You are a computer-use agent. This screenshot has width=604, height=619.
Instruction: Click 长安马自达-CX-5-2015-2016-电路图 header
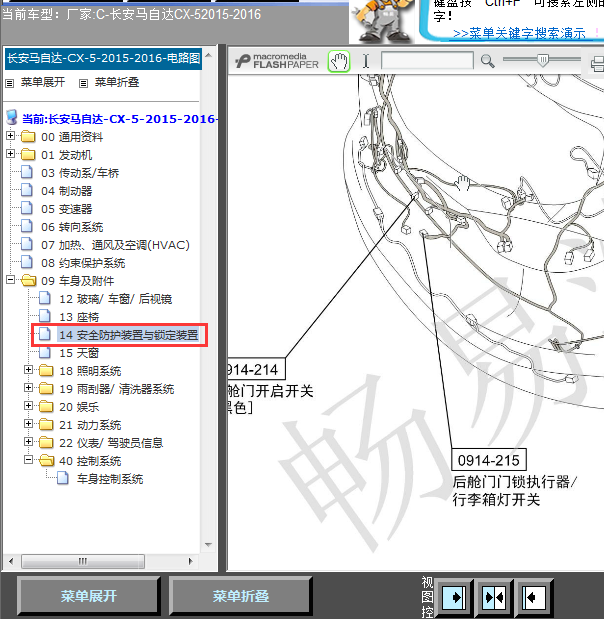point(103,58)
